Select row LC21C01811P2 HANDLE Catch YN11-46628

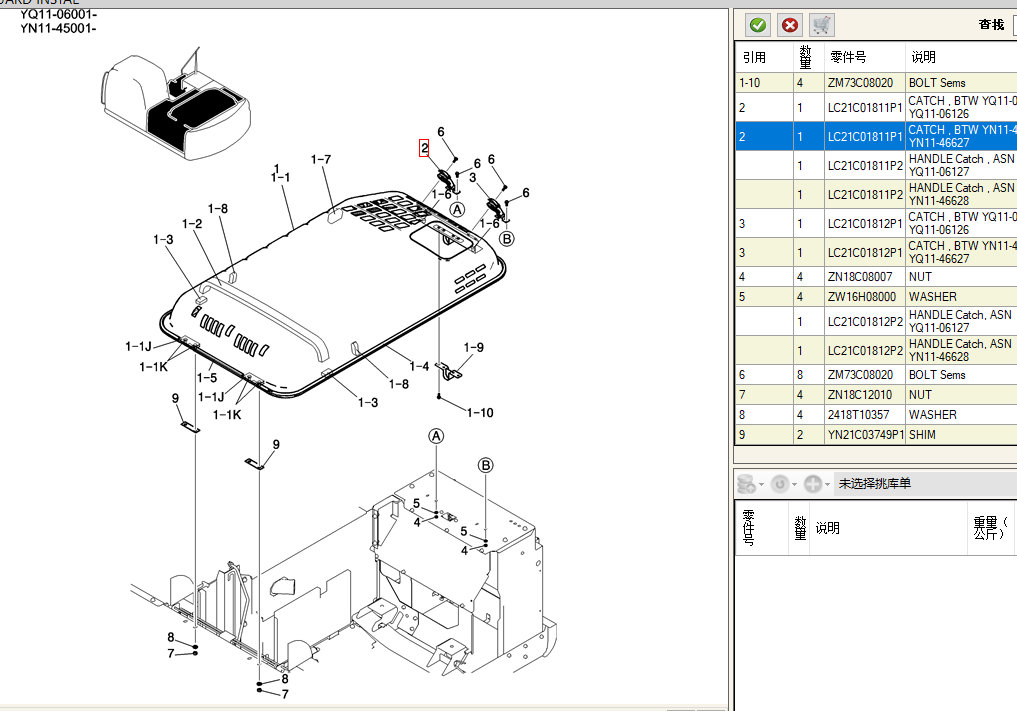876,194
